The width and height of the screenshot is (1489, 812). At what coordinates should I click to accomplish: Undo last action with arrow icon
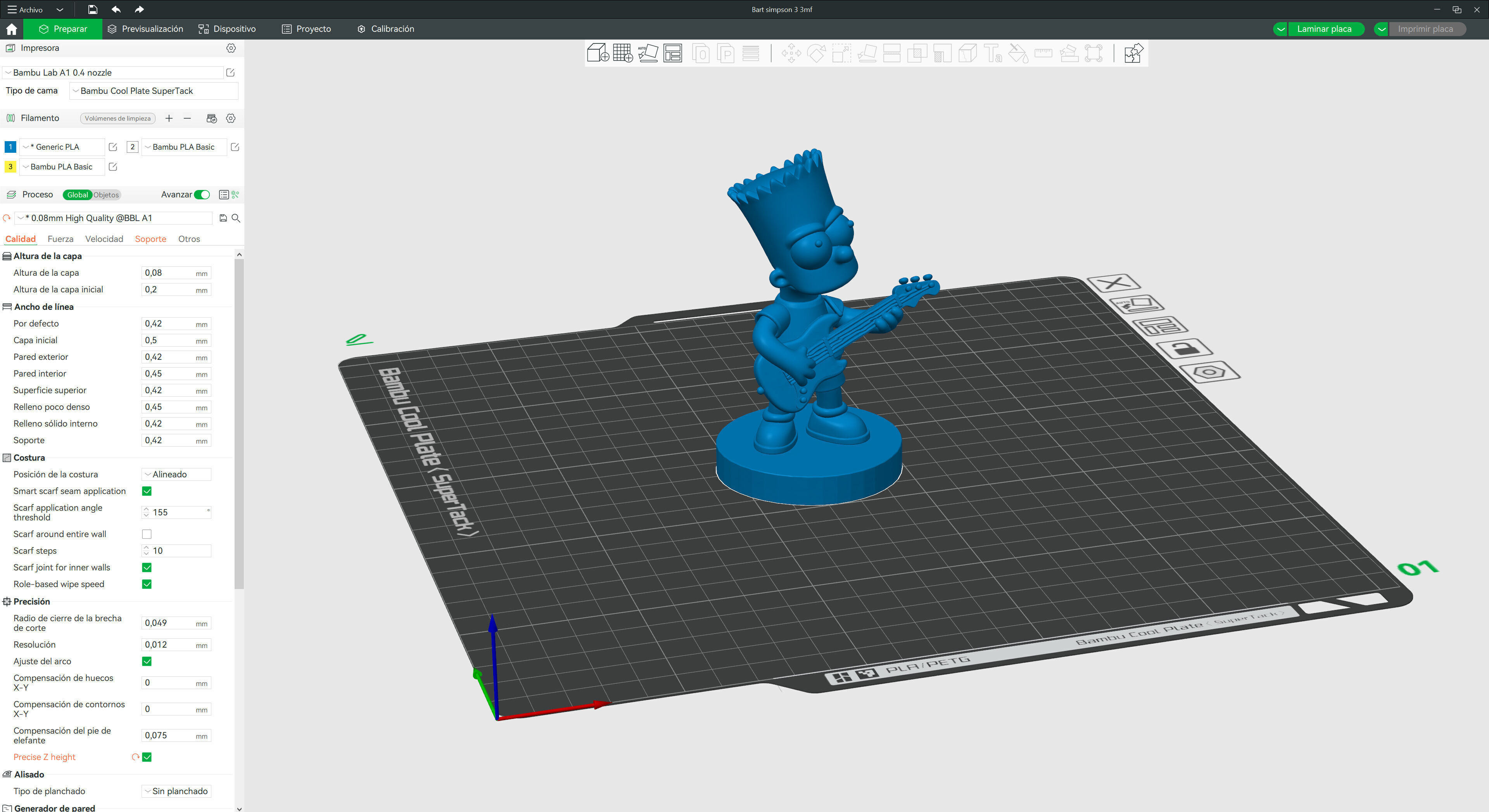pos(116,9)
